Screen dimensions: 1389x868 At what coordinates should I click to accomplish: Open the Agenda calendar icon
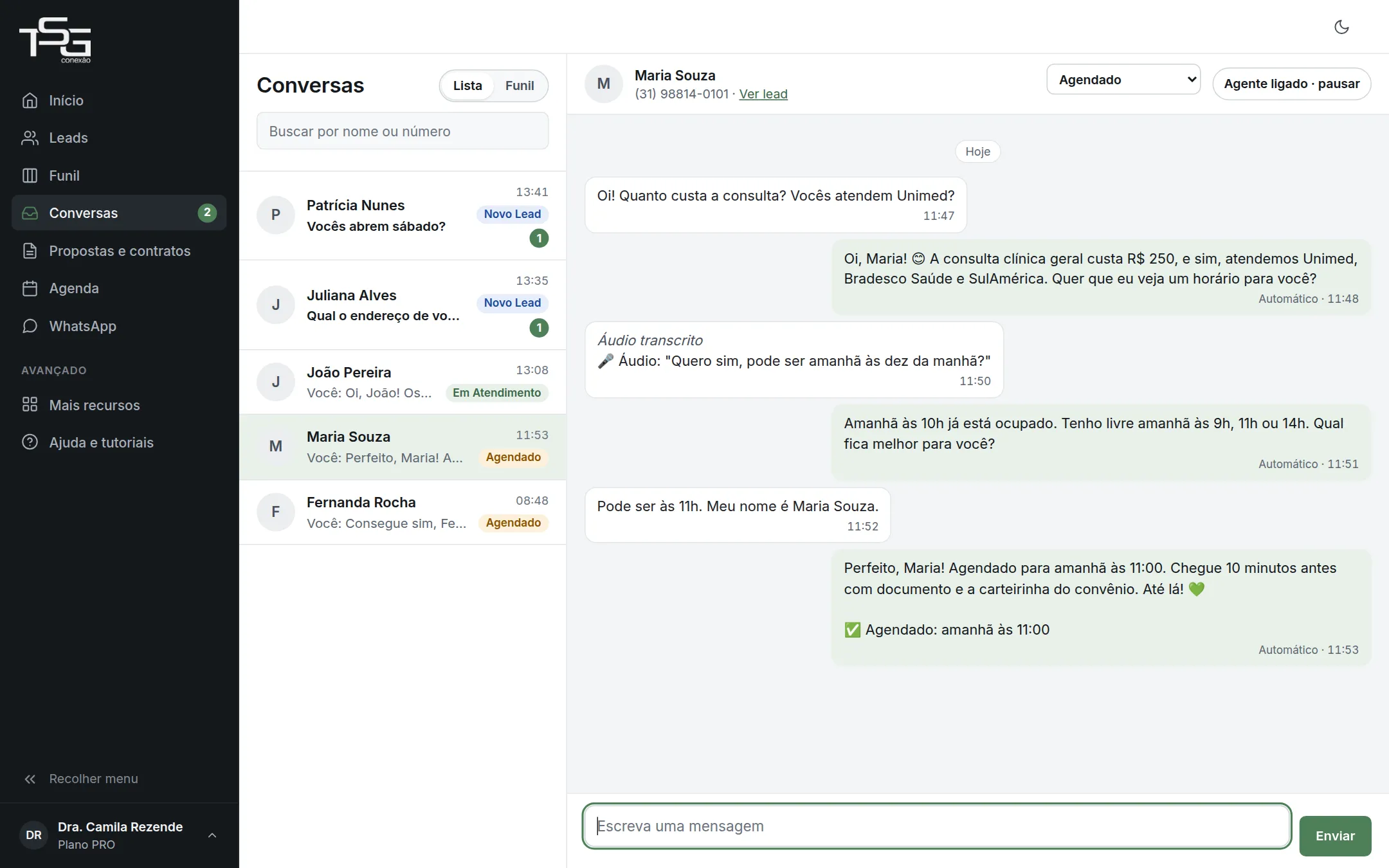click(x=30, y=288)
